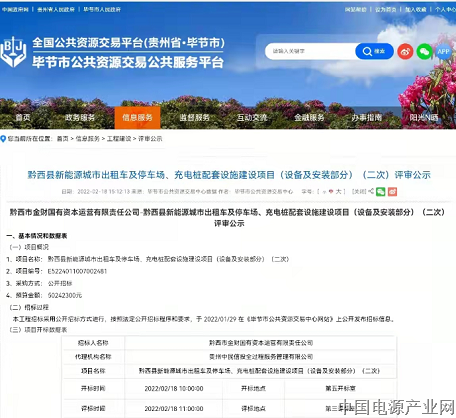Open the 互动交流 navigation tab
The width and height of the screenshot is (456, 418).
[x=252, y=117]
